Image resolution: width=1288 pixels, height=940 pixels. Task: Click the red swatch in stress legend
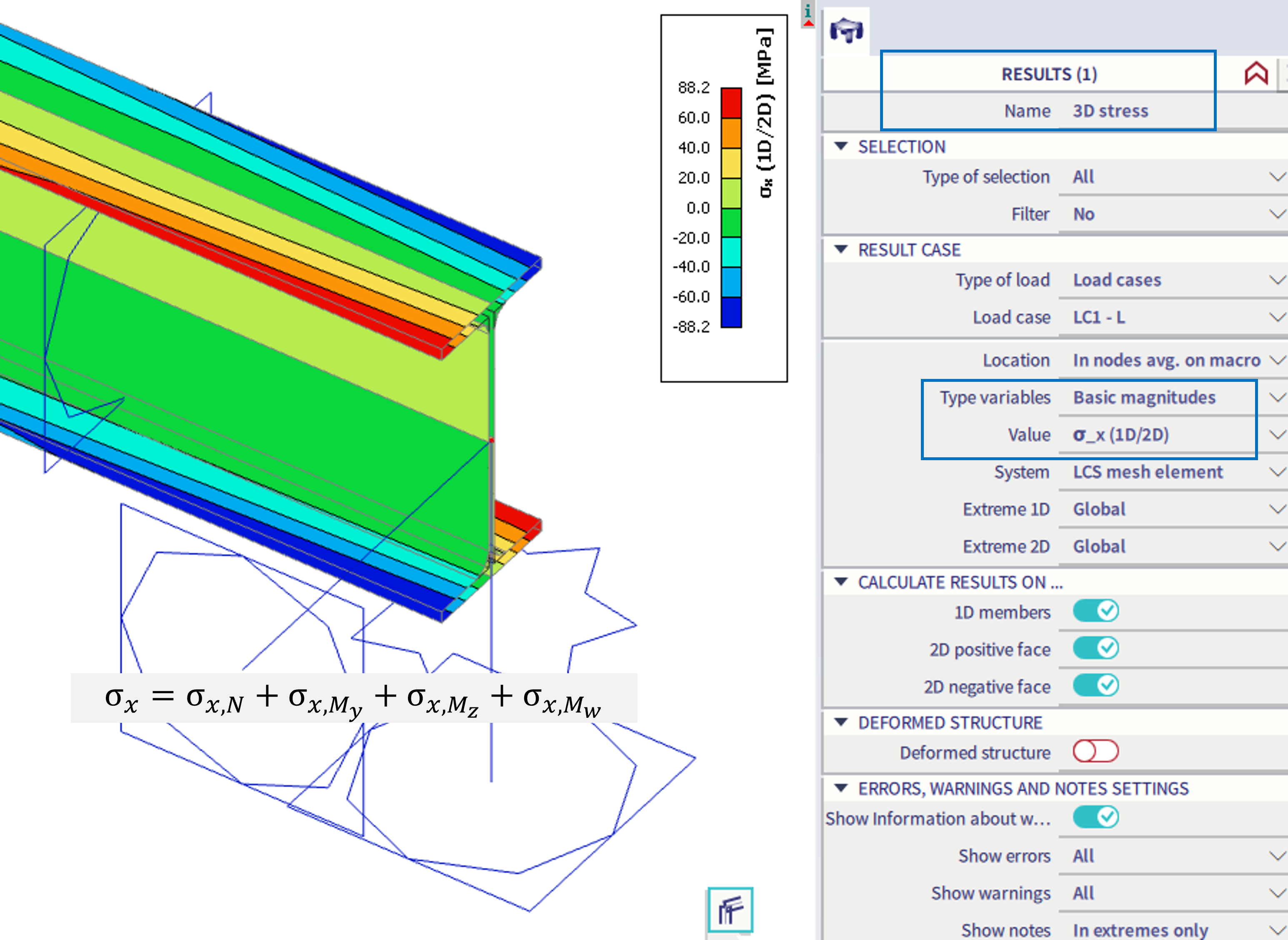pyautogui.click(x=731, y=103)
